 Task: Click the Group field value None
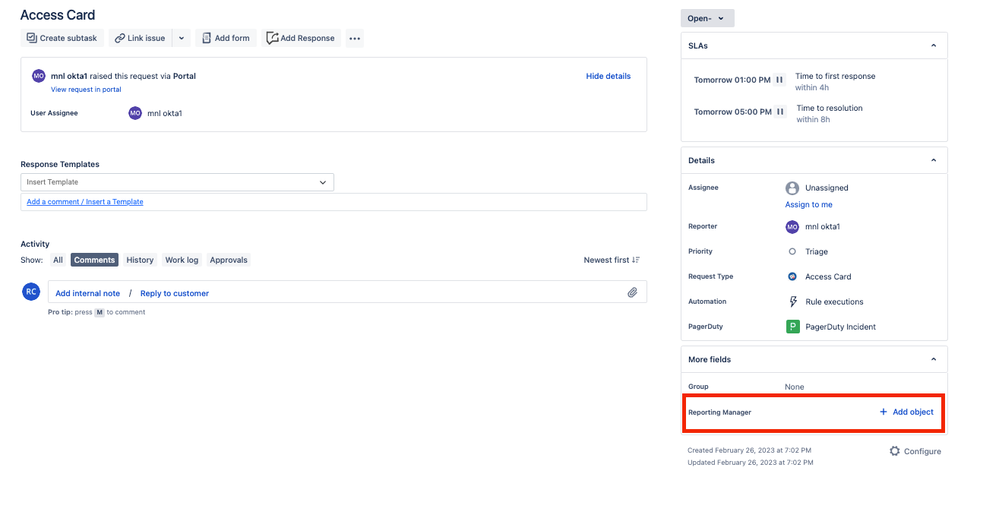tap(794, 387)
